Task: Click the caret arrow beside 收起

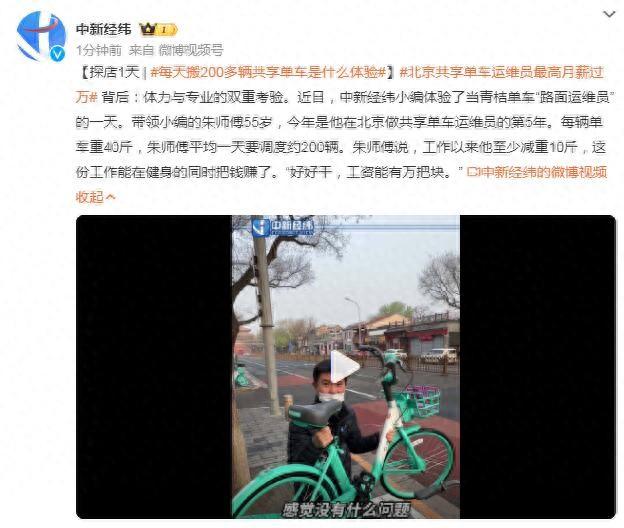Action: (111, 197)
